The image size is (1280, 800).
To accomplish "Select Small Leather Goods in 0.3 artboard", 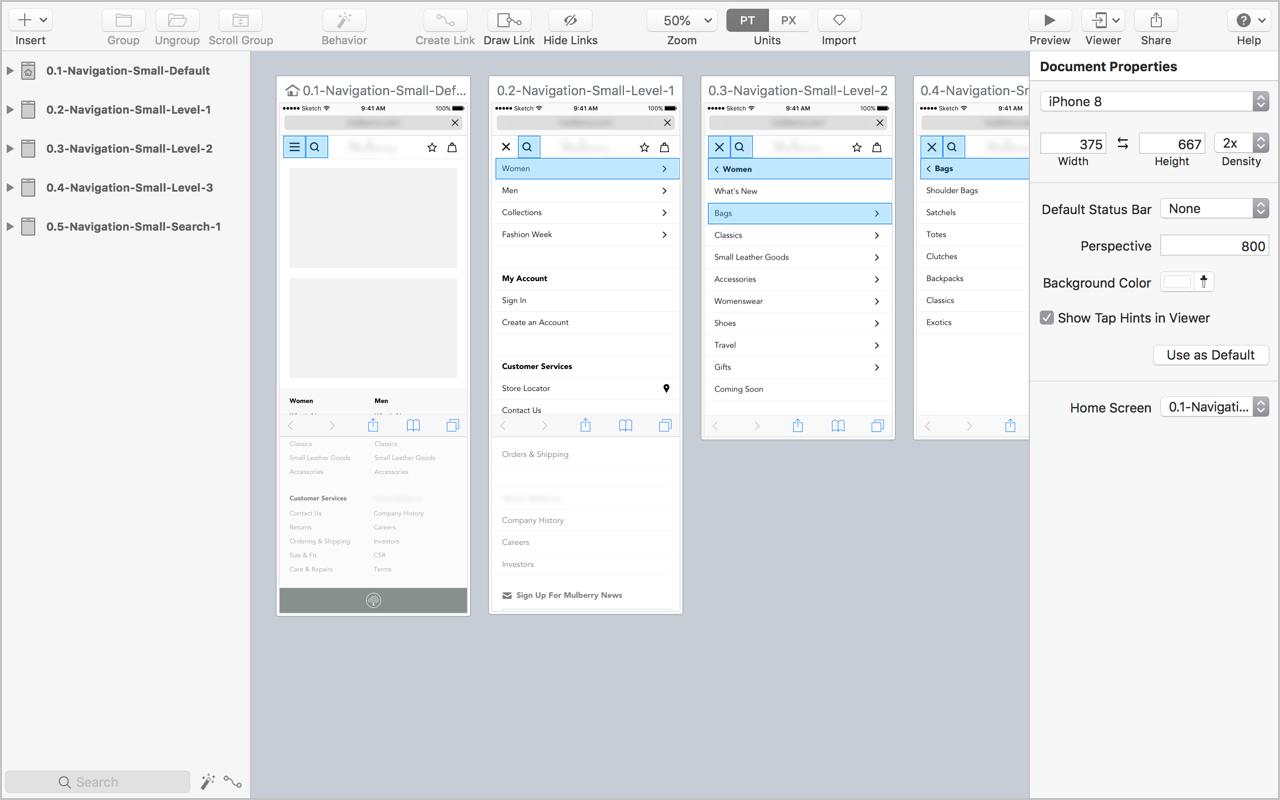I will pyautogui.click(x=799, y=257).
